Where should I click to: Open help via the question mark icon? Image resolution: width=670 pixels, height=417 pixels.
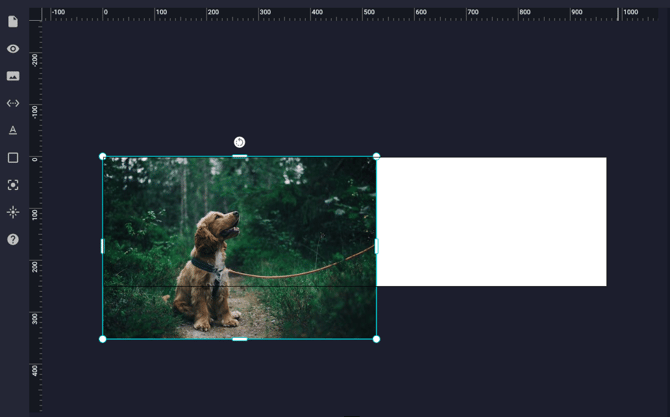13,239
